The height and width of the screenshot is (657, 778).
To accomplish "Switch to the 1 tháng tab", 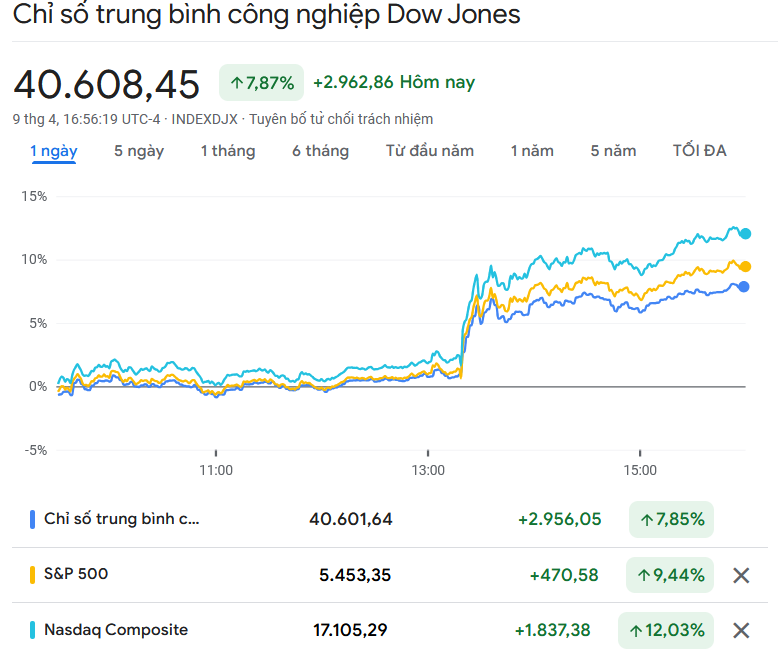I will pos(227,151).
